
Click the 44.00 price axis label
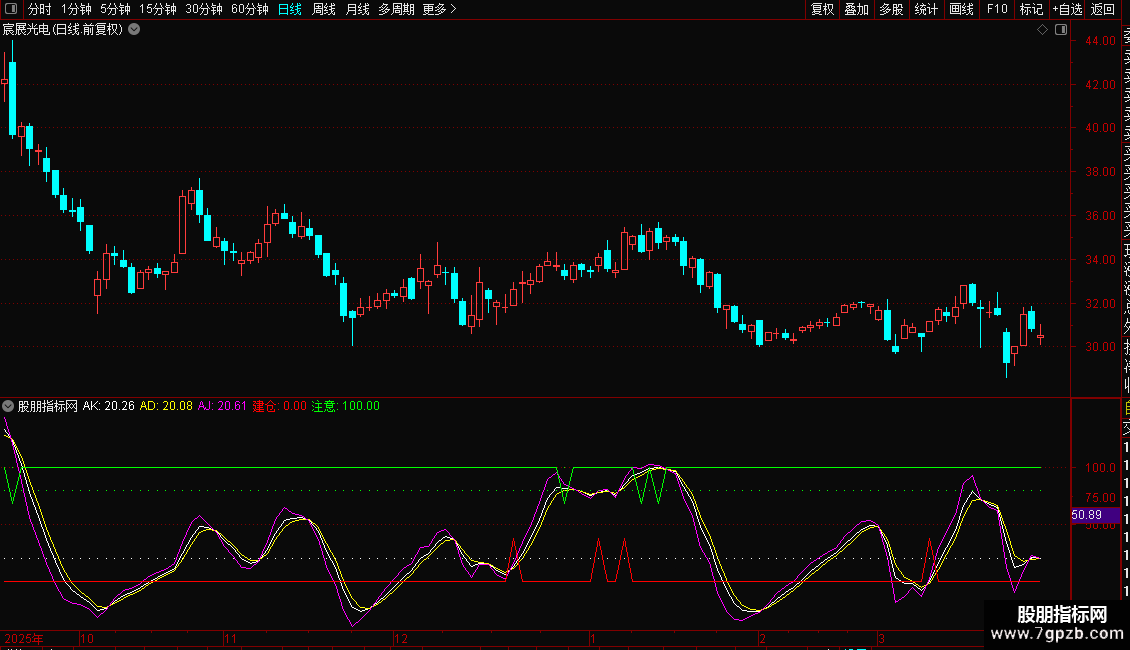[1100, 41]
